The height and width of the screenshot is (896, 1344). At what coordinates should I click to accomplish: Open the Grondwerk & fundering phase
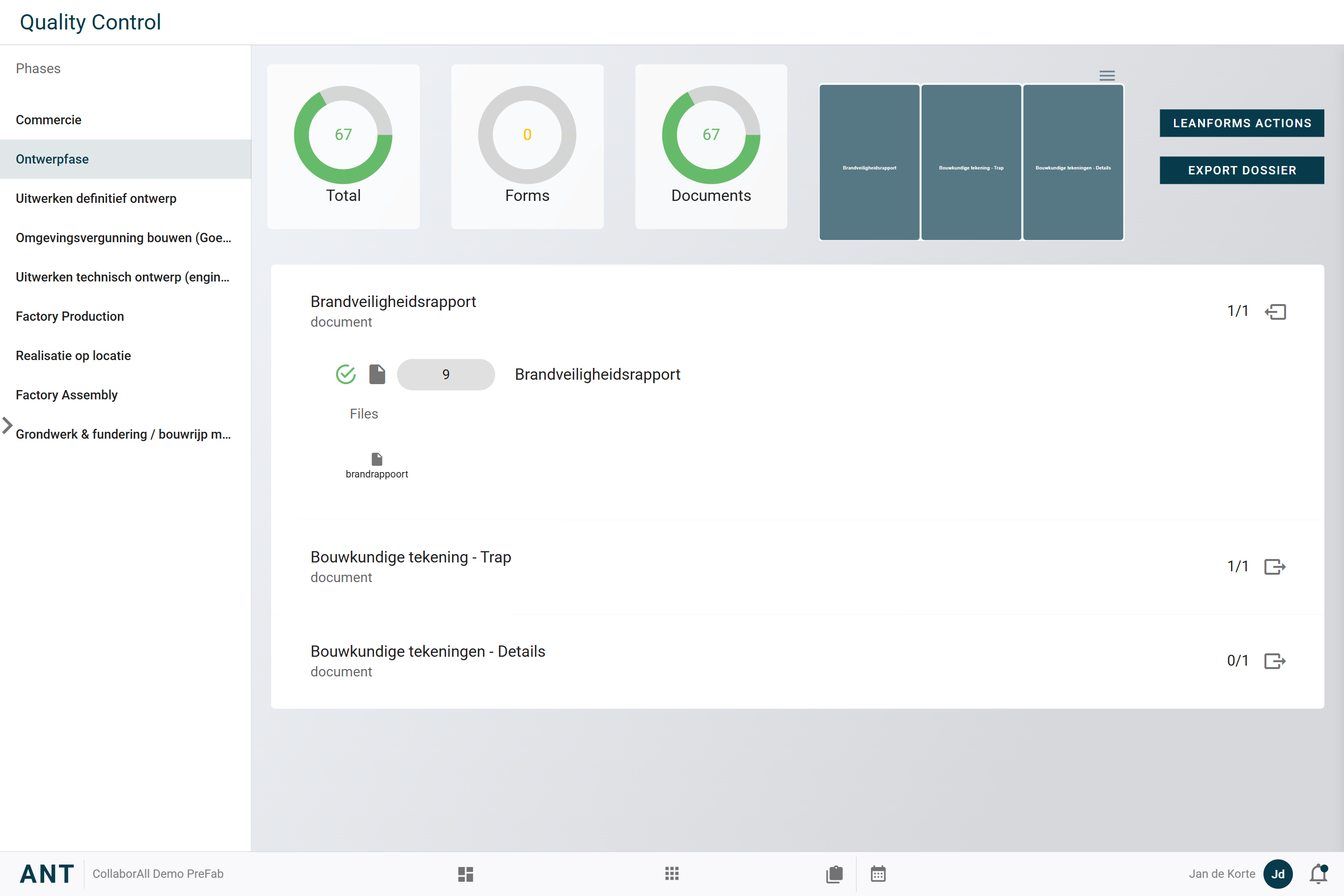[126, 434]
